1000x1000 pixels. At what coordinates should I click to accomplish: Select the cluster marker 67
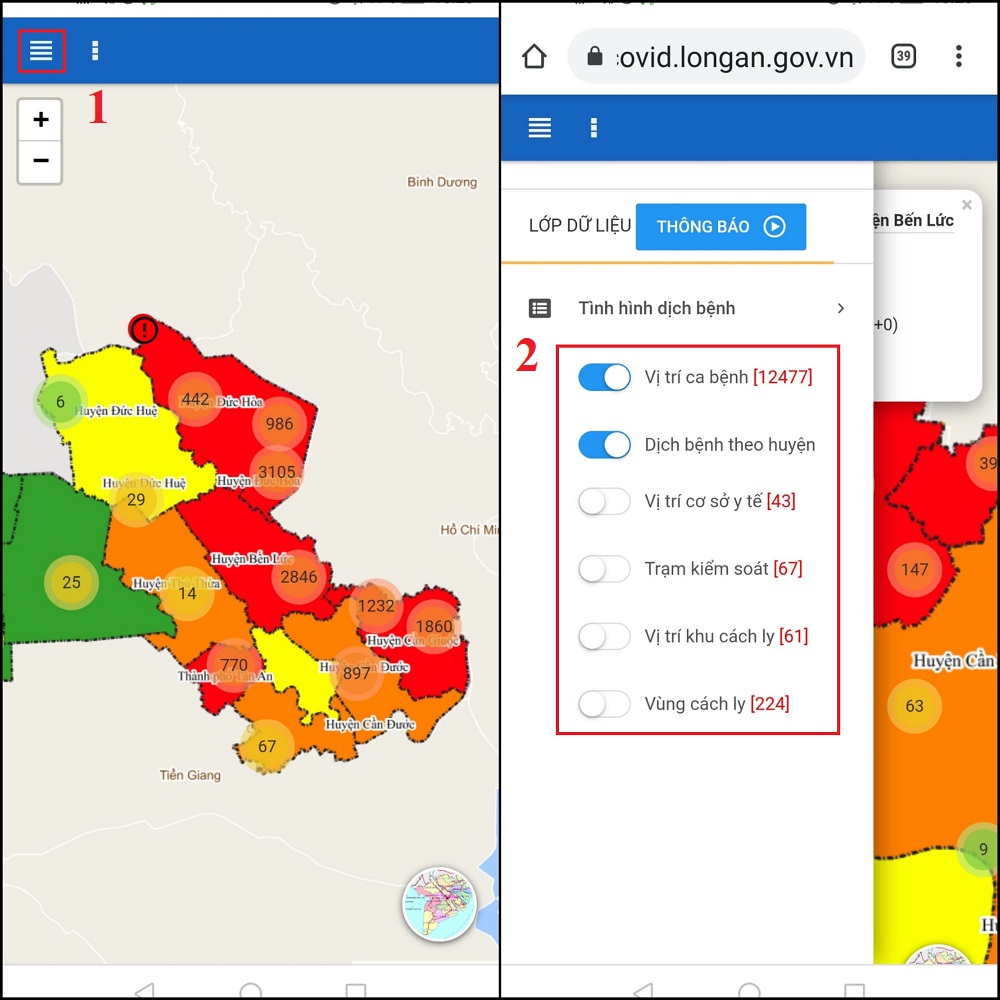267,746
